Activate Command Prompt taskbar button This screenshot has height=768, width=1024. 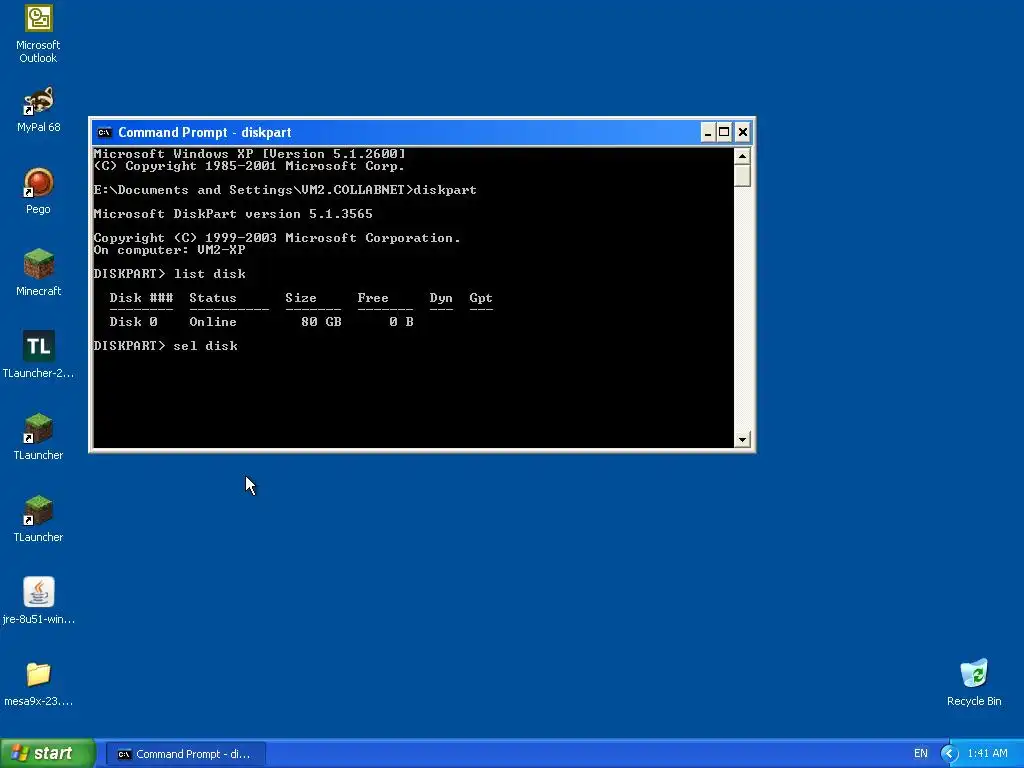pos(186,754)
